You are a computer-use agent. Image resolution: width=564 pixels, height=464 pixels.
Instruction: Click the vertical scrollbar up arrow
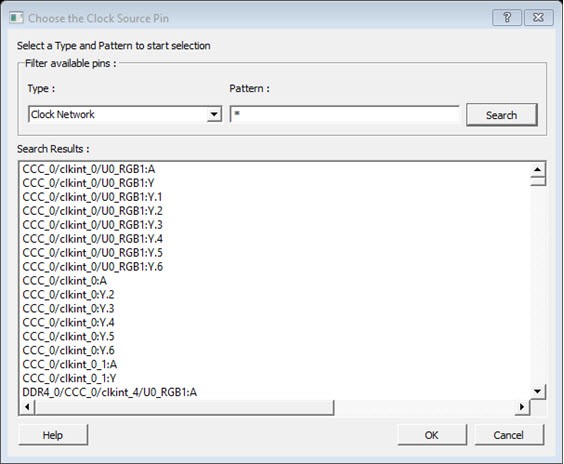point(538,169)
